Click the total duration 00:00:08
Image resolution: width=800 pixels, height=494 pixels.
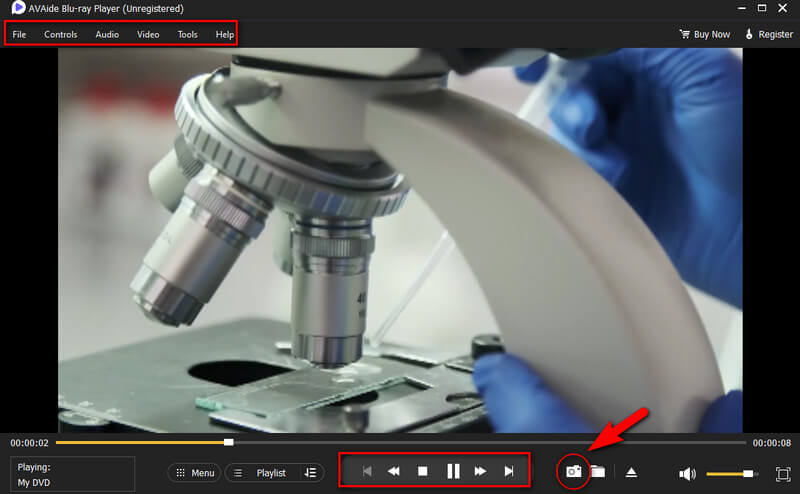[771, 443]
